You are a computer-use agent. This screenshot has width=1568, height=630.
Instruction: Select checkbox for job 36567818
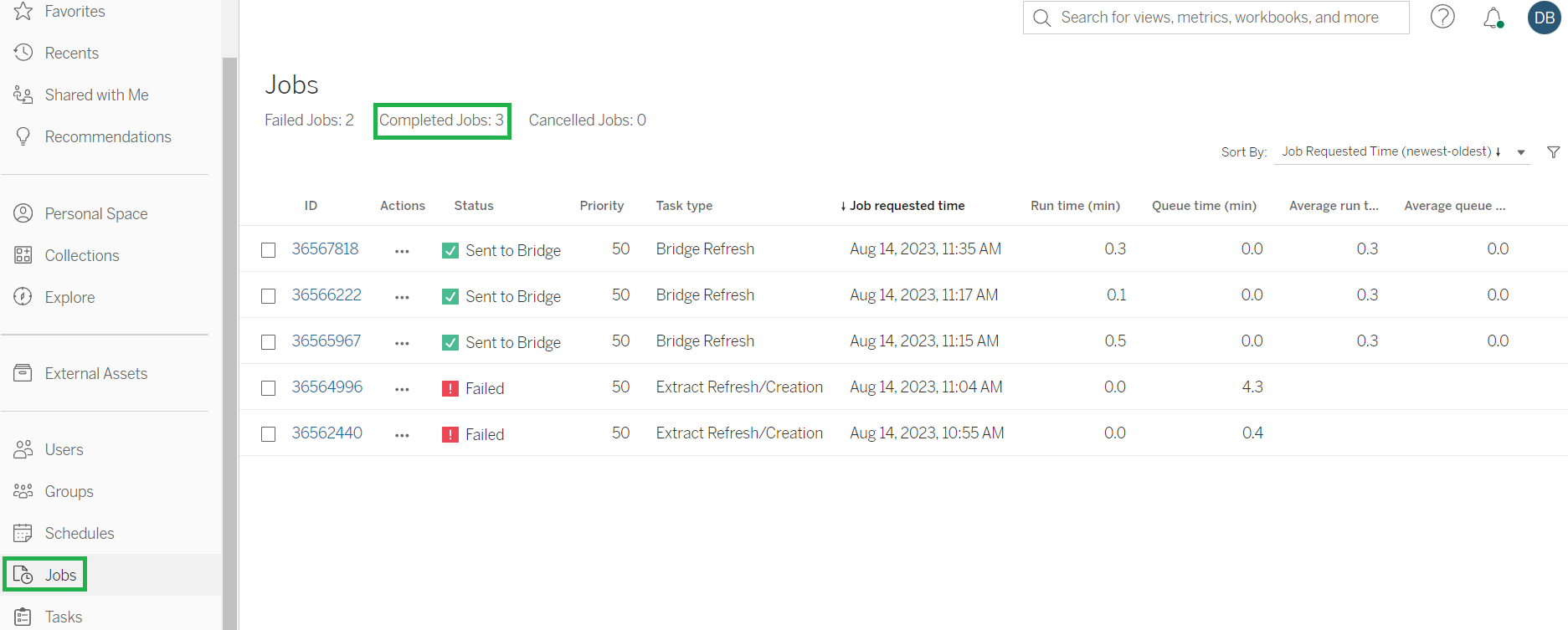tap(268, 250)
